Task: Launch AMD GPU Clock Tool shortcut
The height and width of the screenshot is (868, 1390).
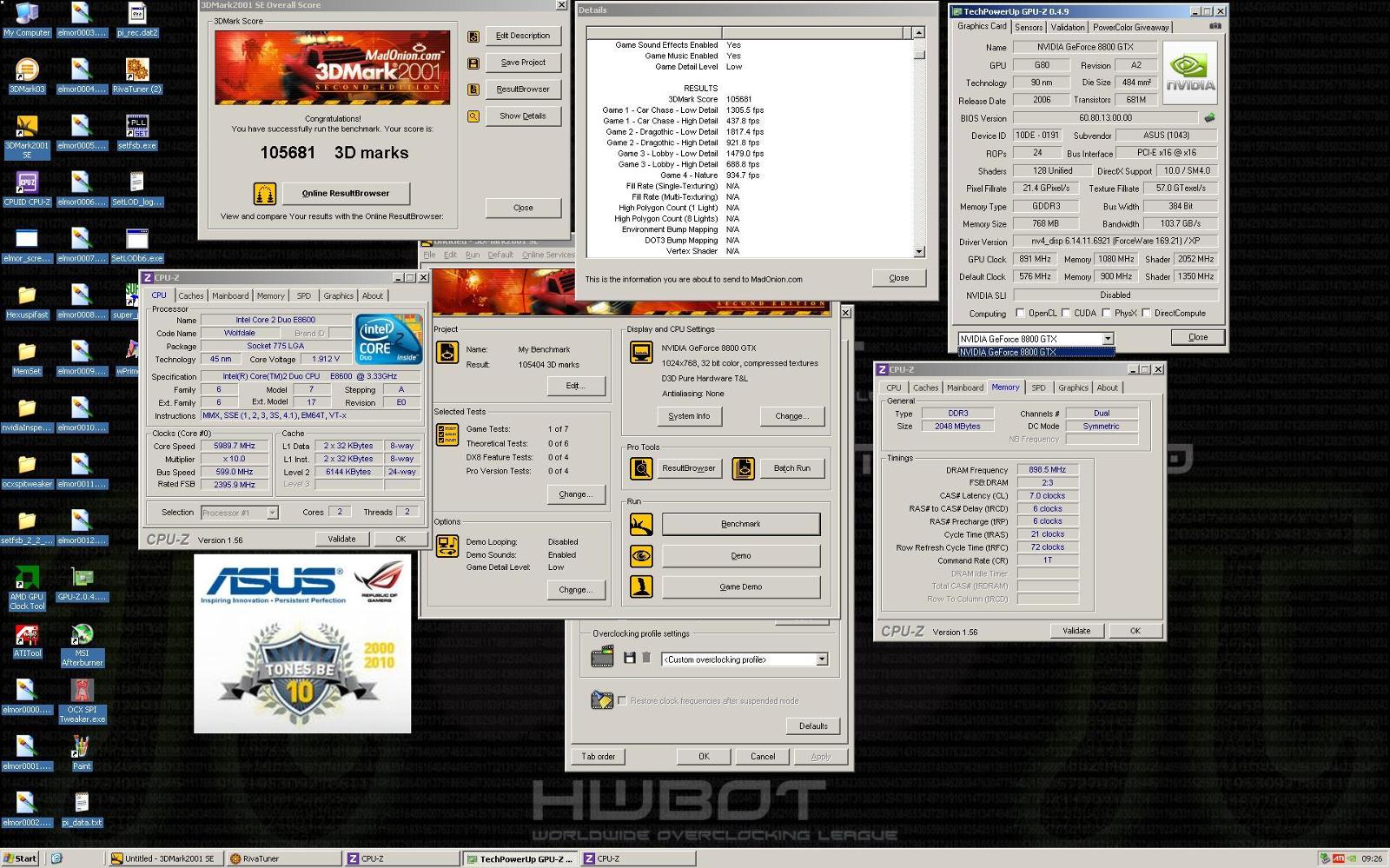Action: coord(27,588)
